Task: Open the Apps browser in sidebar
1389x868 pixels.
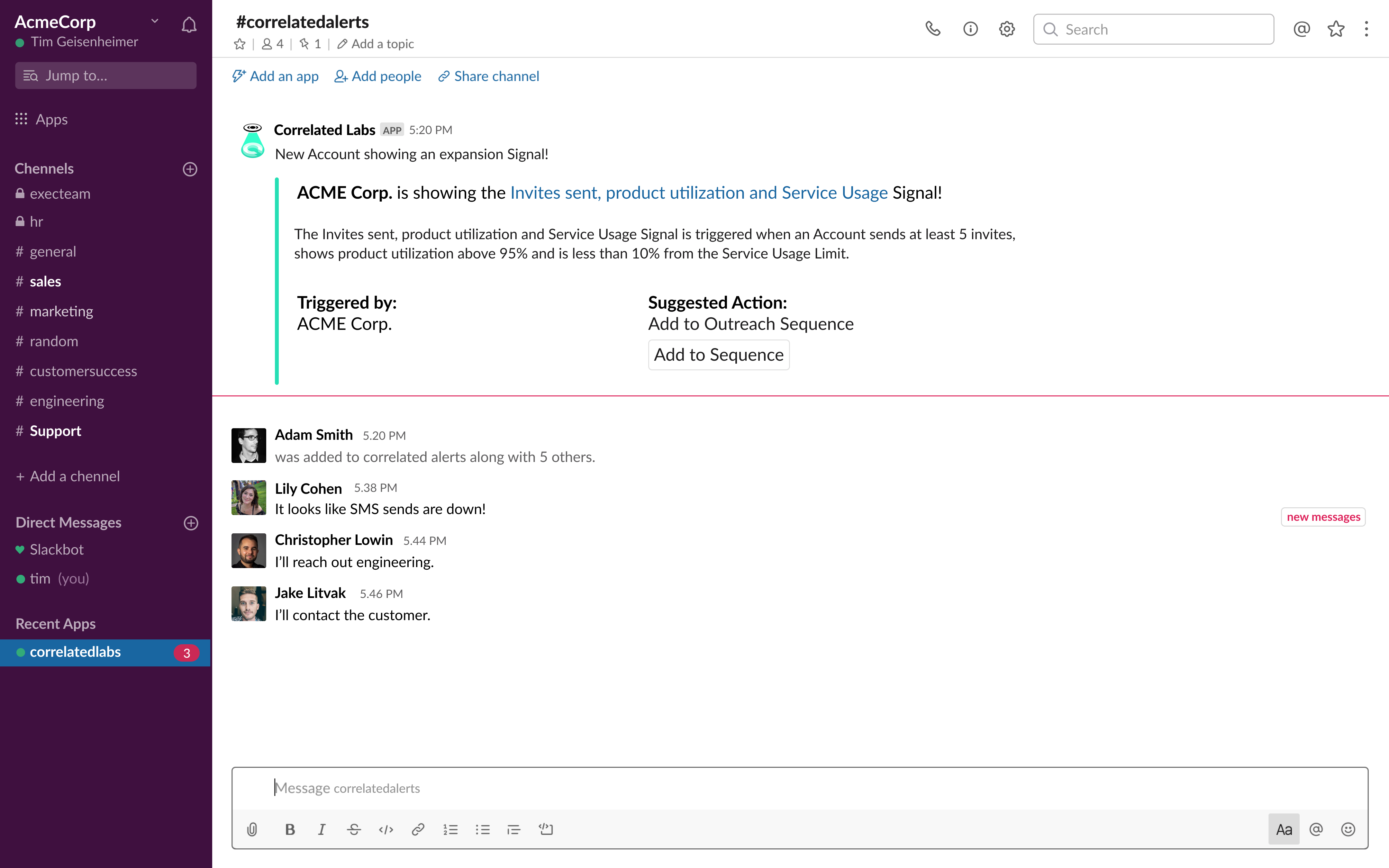Action: [41, 119]
